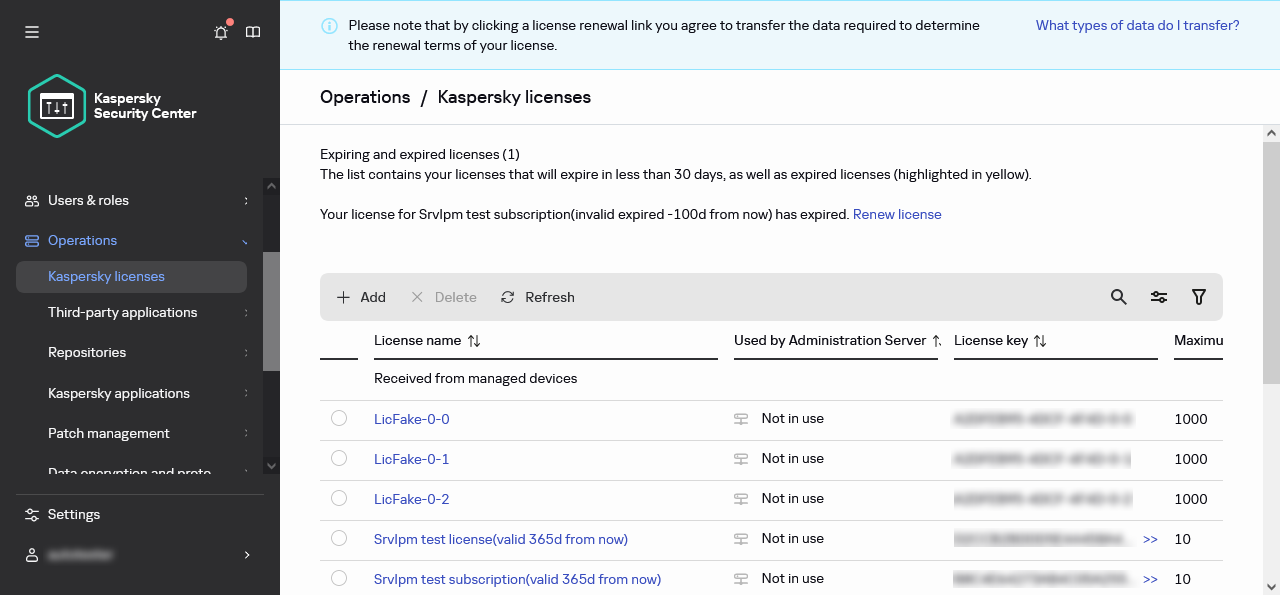Open What types of data do I transfer
Image resolution: width=1280 pixels, height=595 pixels.
pos(1137,25)
